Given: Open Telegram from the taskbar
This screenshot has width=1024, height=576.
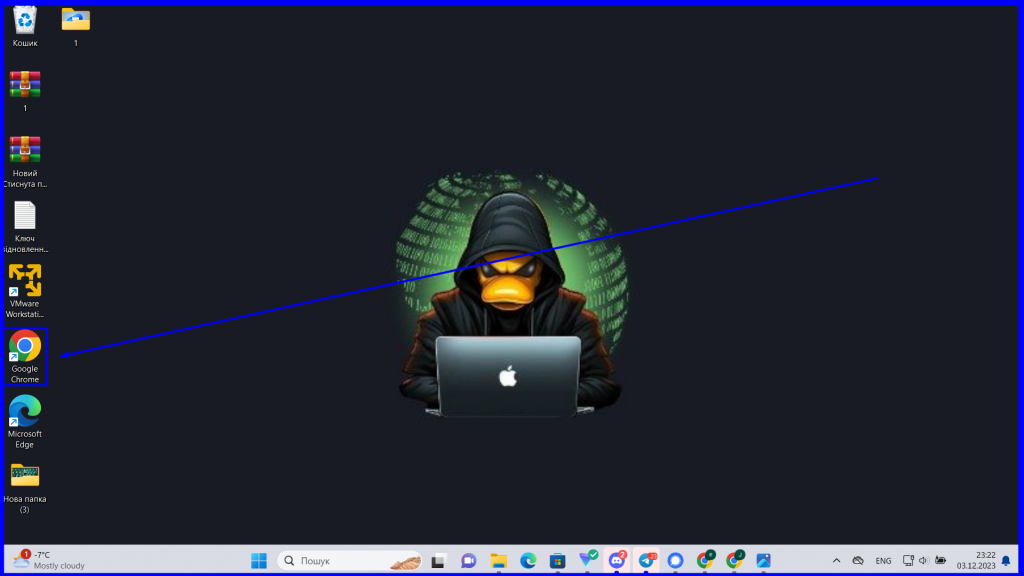Looking at the screenshot, I should pyautogui.click(x=647, y=560).
